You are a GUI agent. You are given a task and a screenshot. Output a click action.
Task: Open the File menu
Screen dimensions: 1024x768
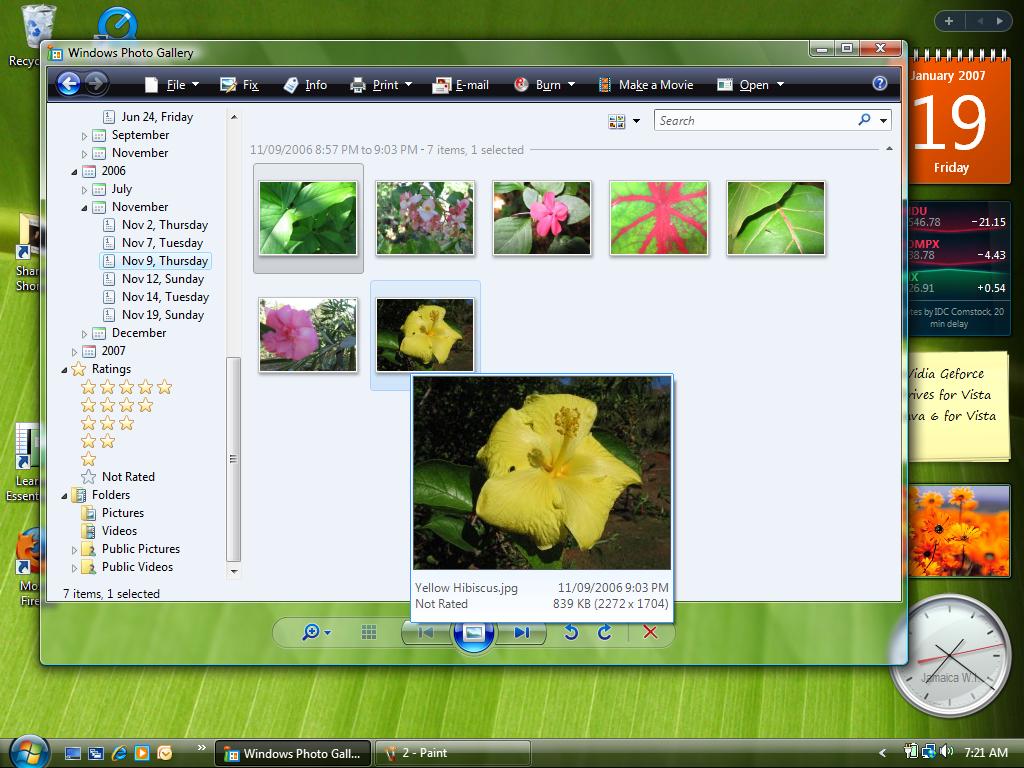coord(172,85)
